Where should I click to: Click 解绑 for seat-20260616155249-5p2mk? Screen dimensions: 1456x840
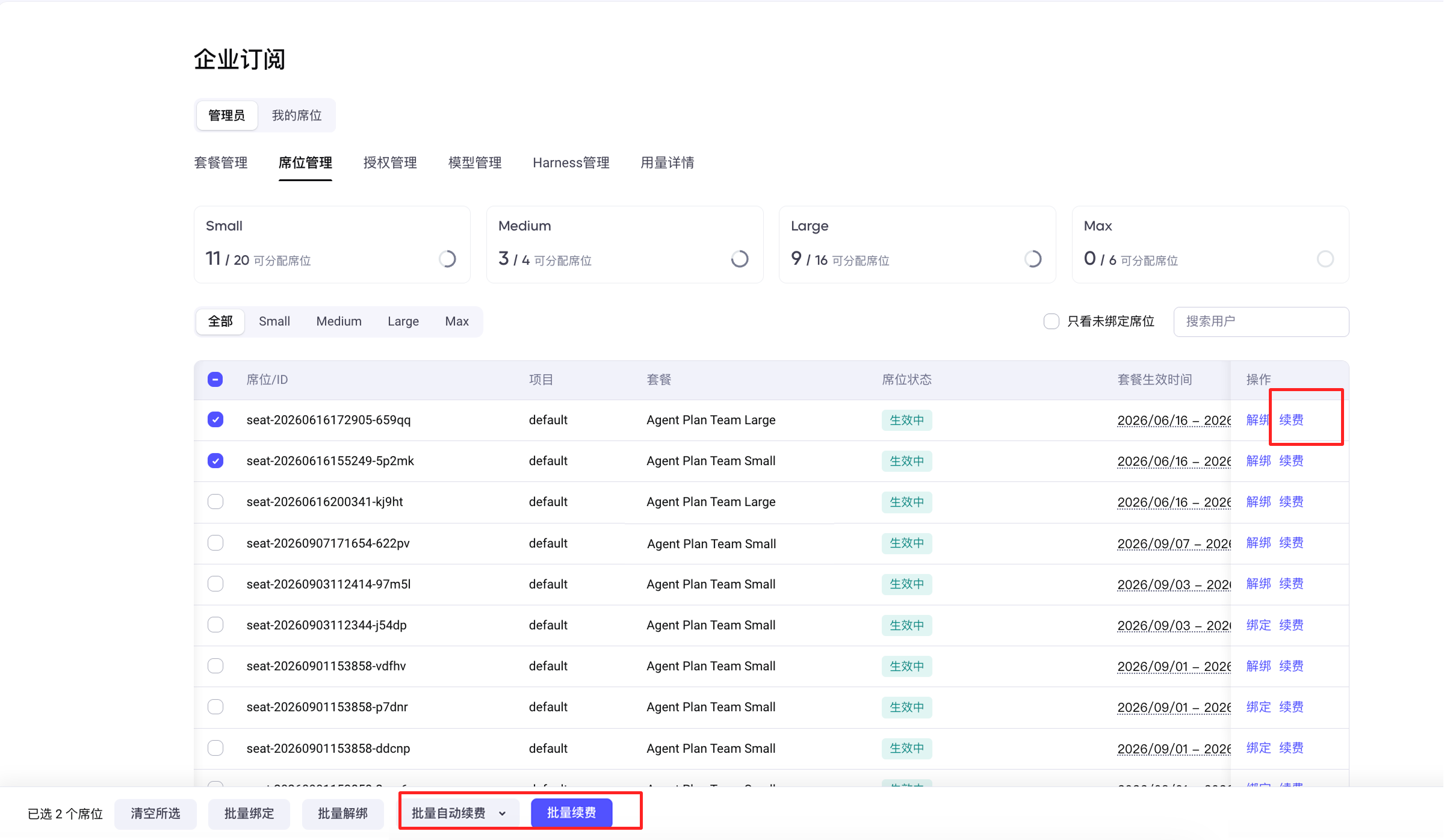pos(1259,460)
